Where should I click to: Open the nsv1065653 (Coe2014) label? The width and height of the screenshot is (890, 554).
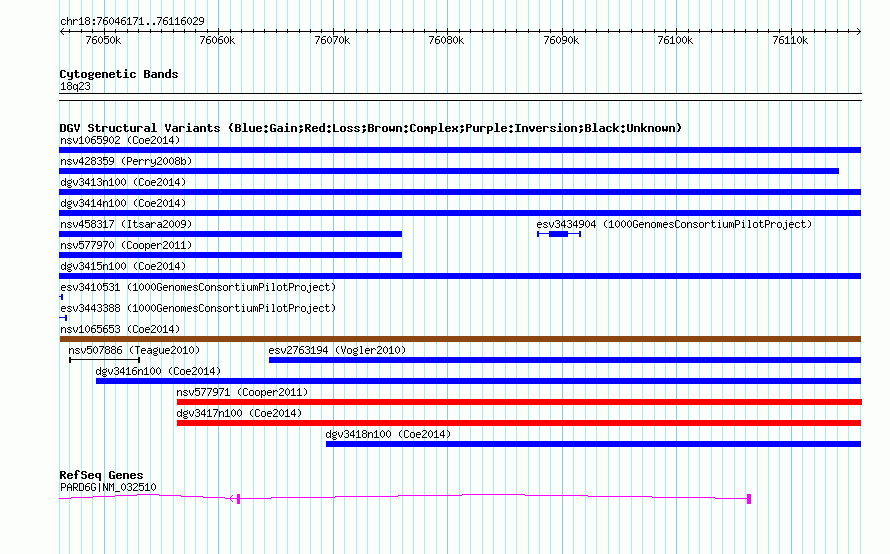tap(120, 329)
